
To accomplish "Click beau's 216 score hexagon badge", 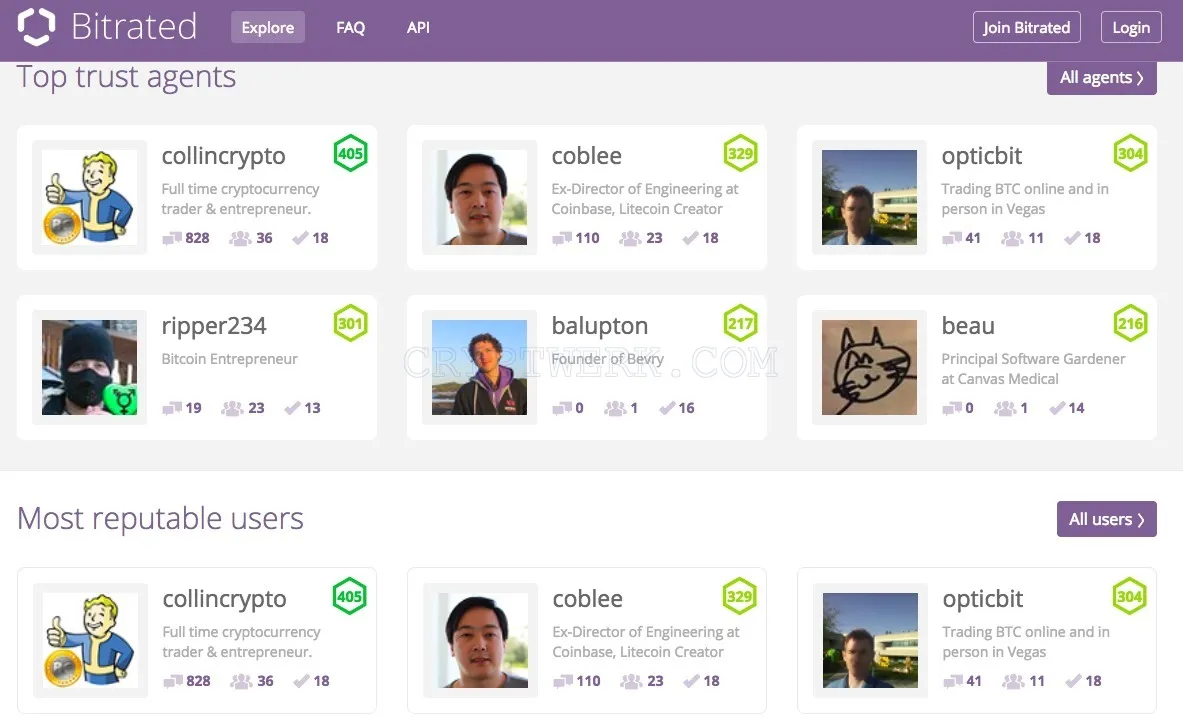I will (x=1130, y=324).
